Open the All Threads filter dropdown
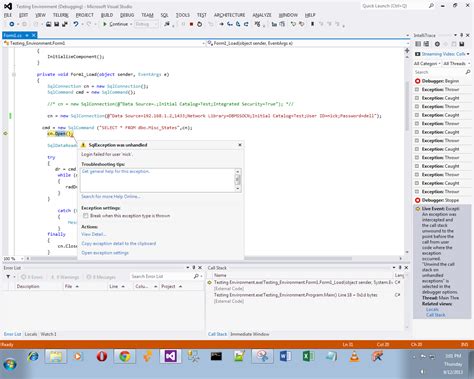474x379 pixels. pos(456,63)
